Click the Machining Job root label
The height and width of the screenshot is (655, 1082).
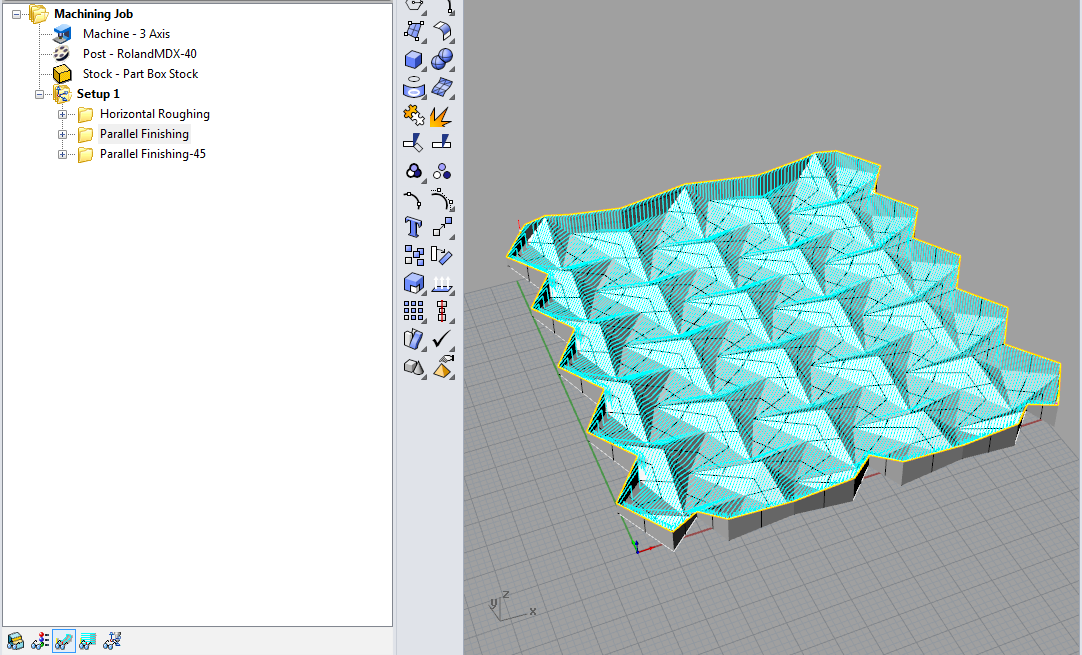click(x=93, y=14)
